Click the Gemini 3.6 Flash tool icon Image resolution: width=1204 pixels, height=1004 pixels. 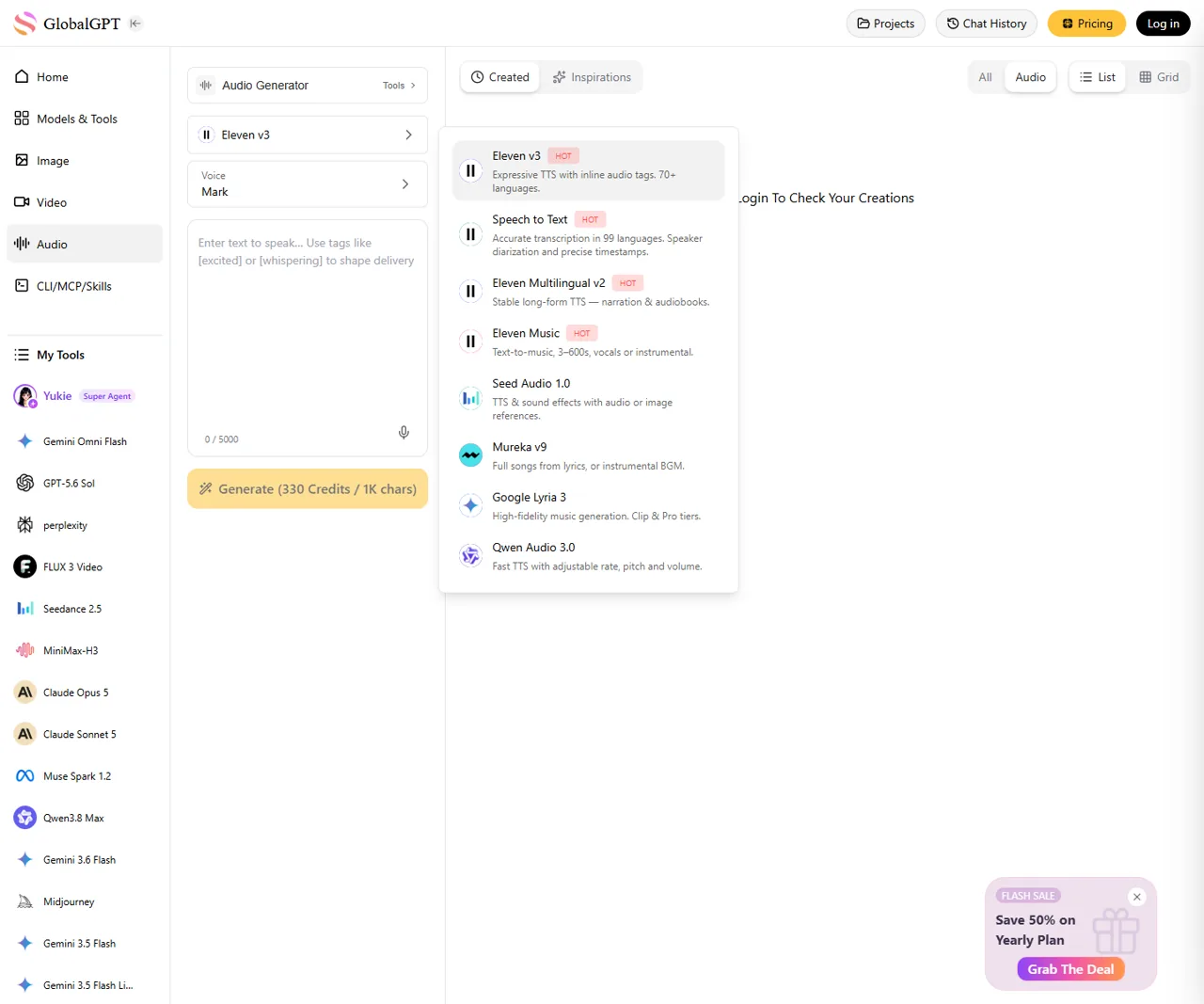[25, 860]
